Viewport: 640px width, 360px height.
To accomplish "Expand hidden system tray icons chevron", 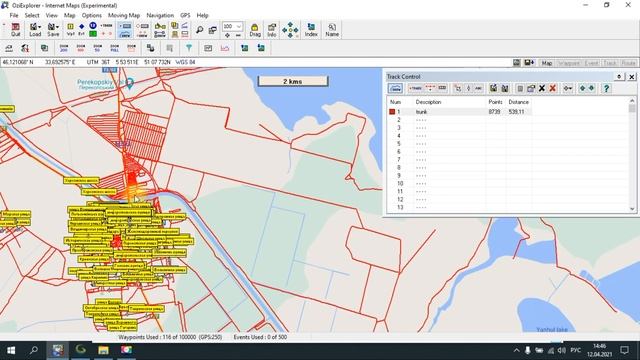I will [516, 350].
